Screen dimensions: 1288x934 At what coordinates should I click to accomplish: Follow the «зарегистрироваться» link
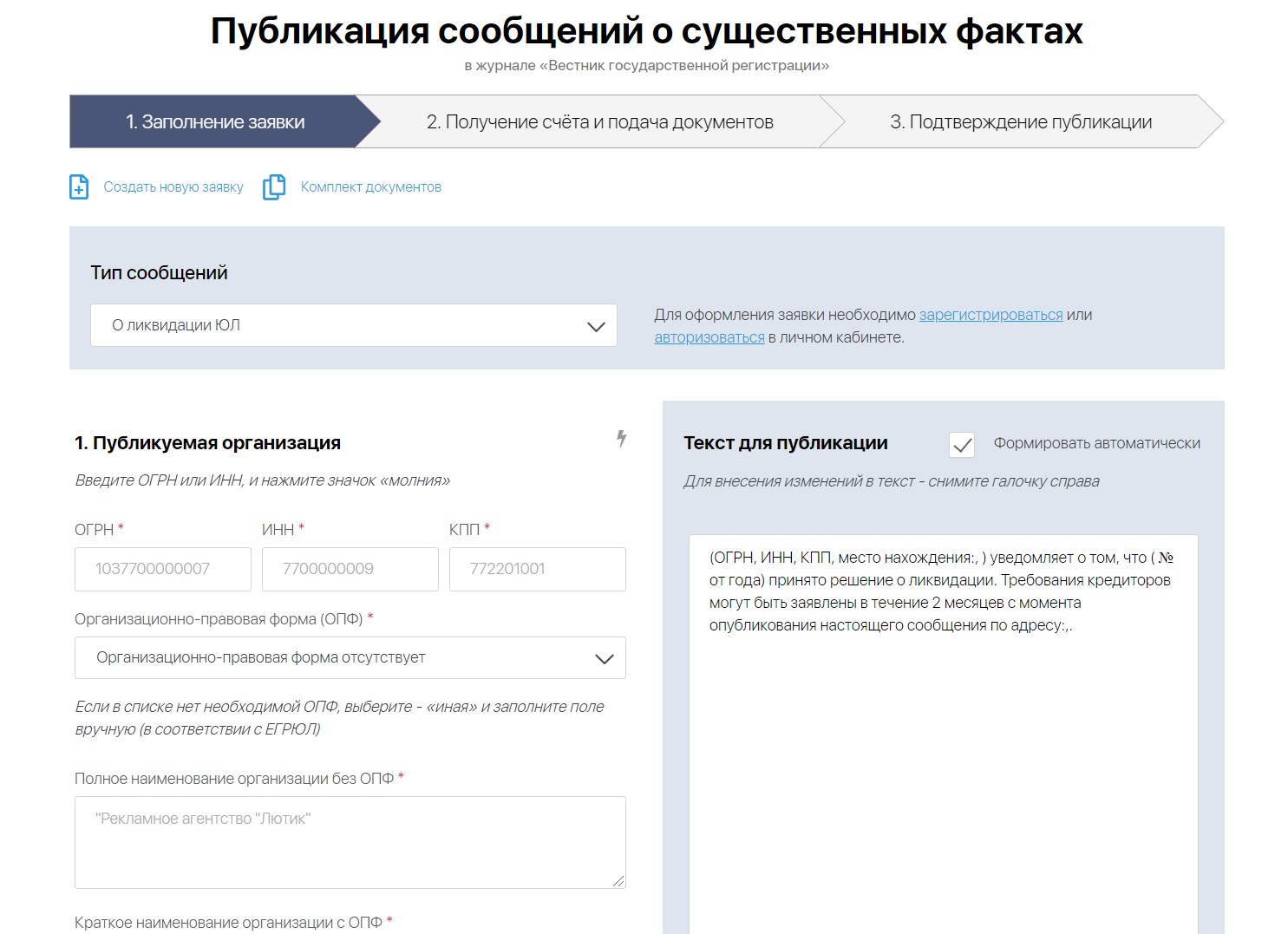click(991, 315)
